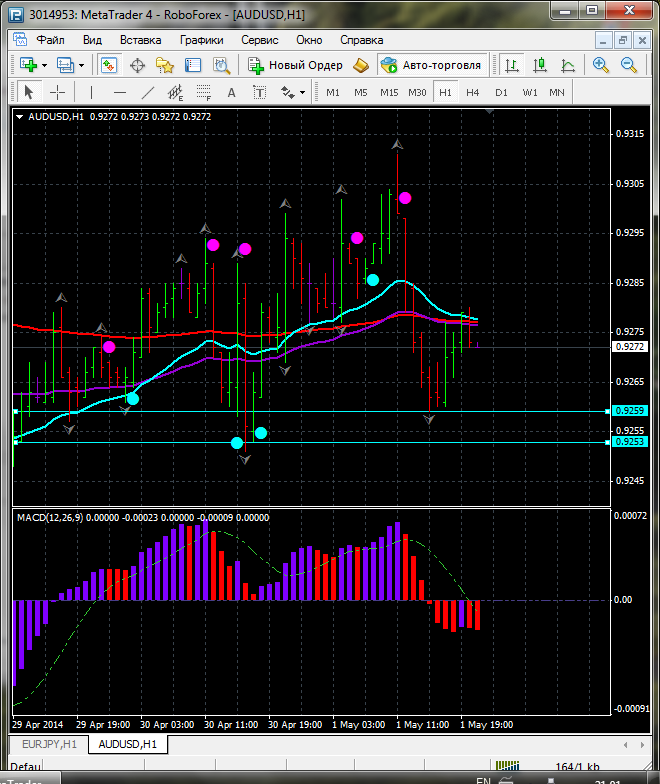Image resolution: width=660 pixels, height=784 pixels.
Task: Expand the Profiles dropdown arrow
Action: [82, 65]
